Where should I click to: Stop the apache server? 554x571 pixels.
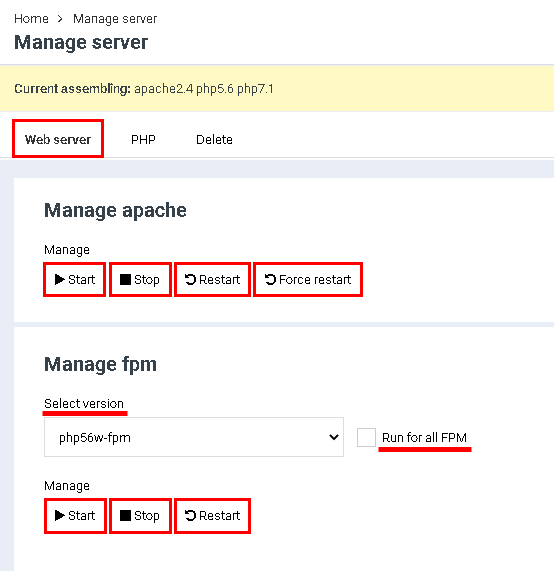tap(140, 280)
